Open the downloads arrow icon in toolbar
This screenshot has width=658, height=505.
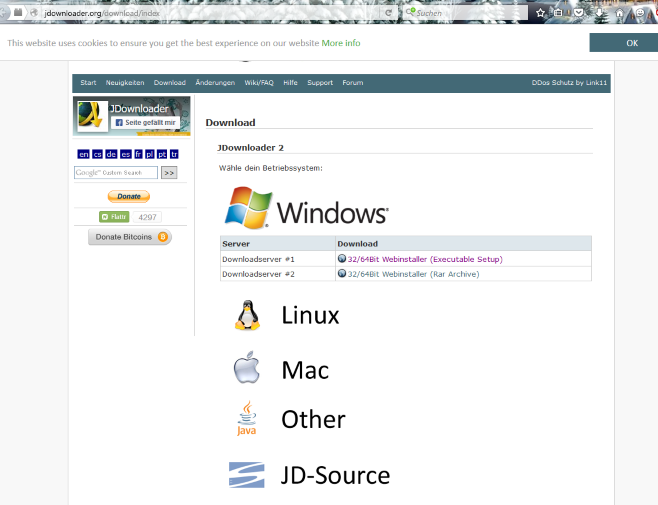(x=599, y=13)
